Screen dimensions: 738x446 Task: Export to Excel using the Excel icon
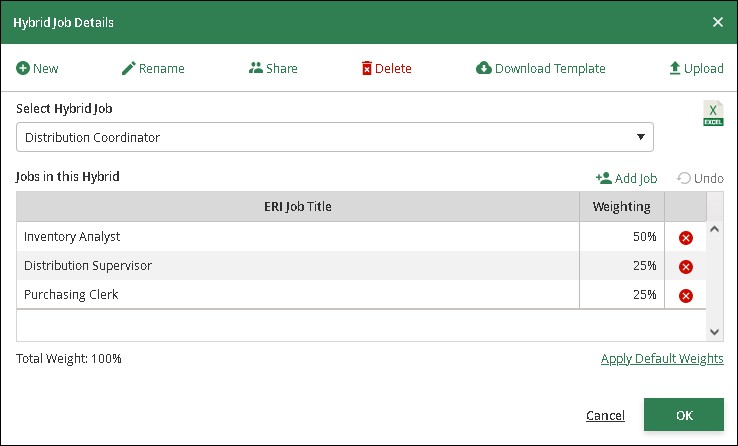coord(713,113)
